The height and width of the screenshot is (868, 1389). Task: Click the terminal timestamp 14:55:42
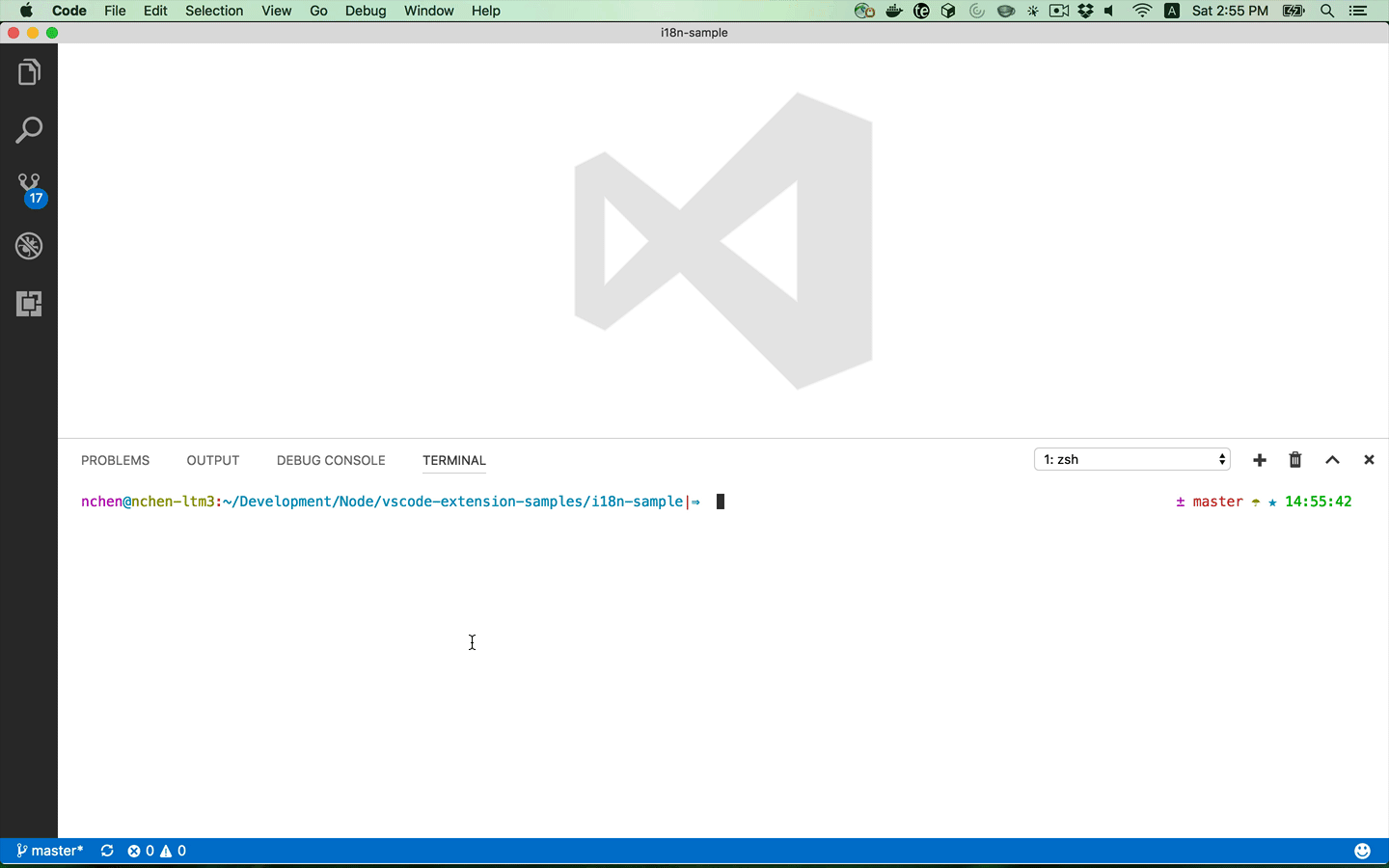1318,502
